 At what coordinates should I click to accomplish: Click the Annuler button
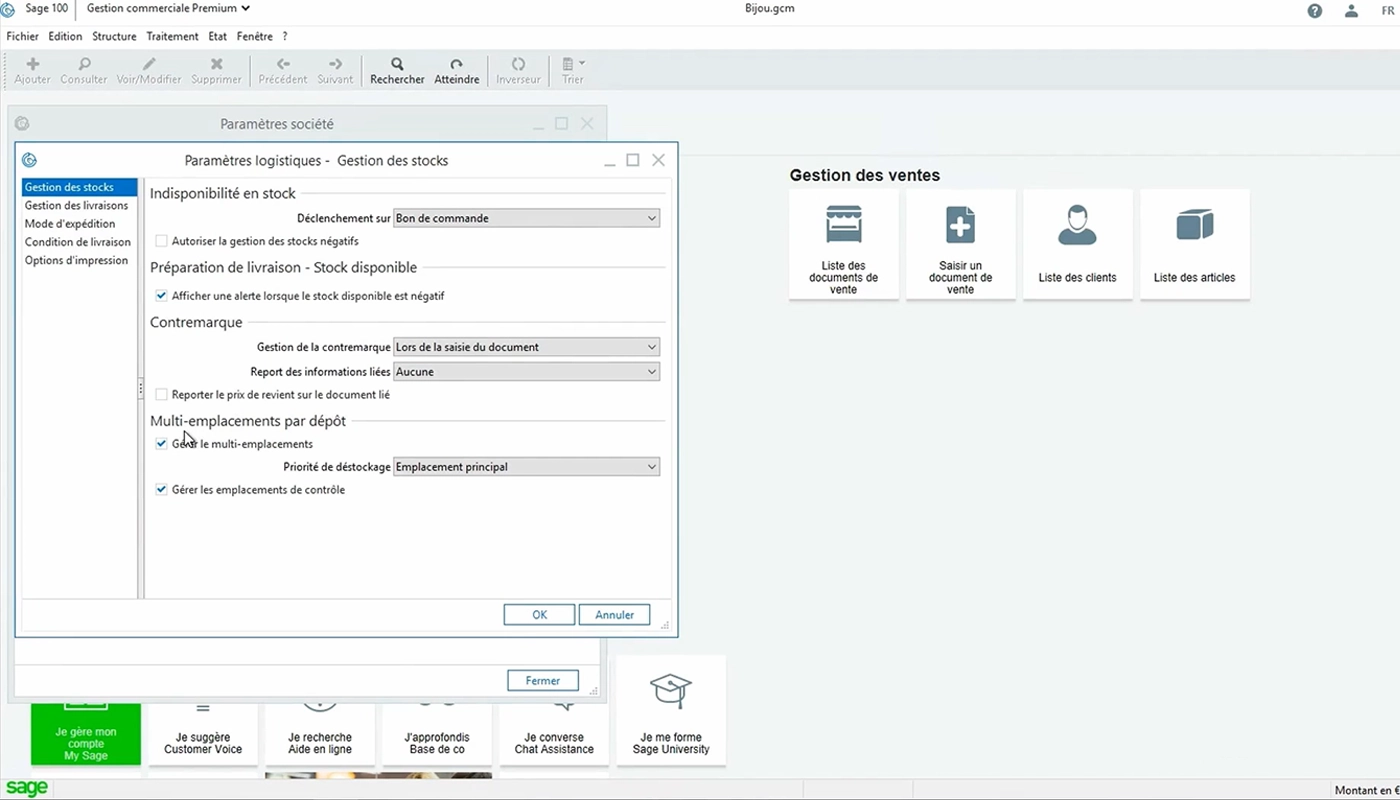[614, 615]
